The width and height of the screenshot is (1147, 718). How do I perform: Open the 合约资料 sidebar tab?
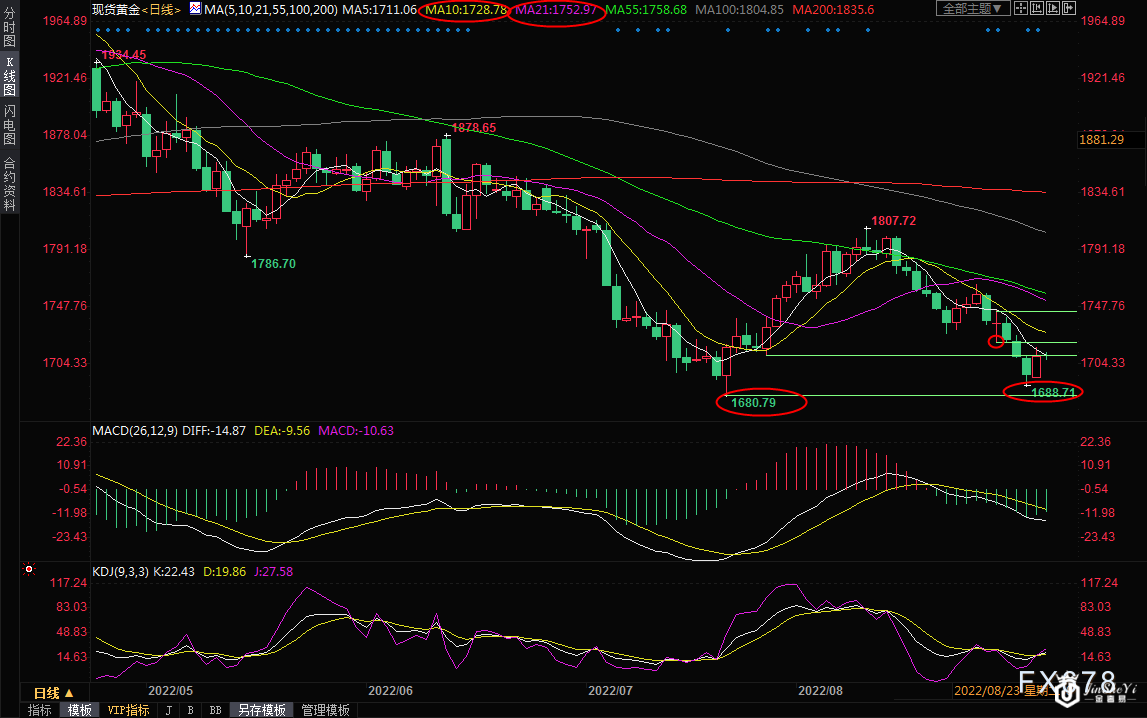click(x=9, y=183)
